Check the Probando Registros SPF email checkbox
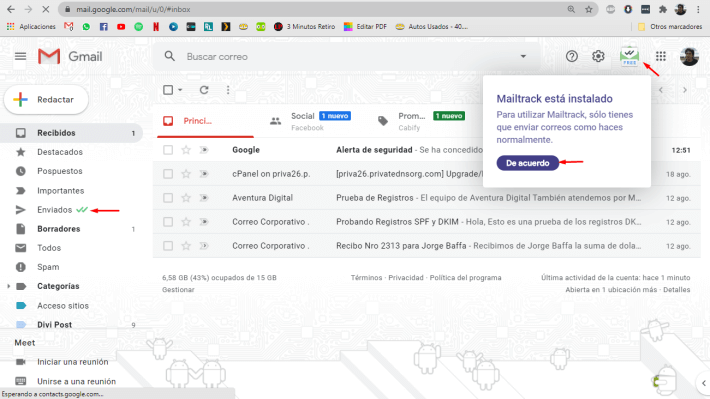This screenshot has width=710, height=399. pos(168,222)
